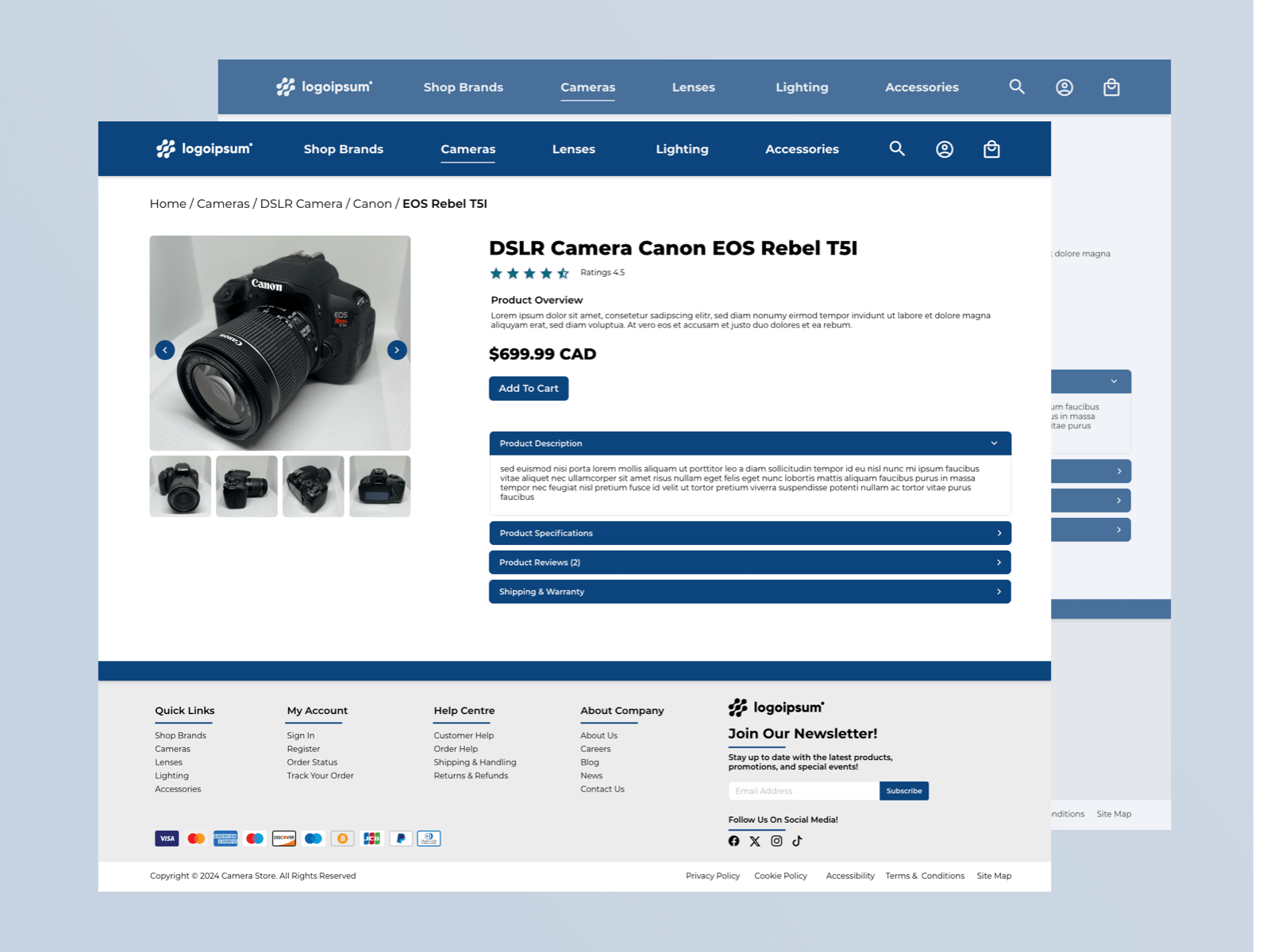Click the X (Twitter) social icon
Viewport: 1270px width, 952px height.
tap(755, 841)
